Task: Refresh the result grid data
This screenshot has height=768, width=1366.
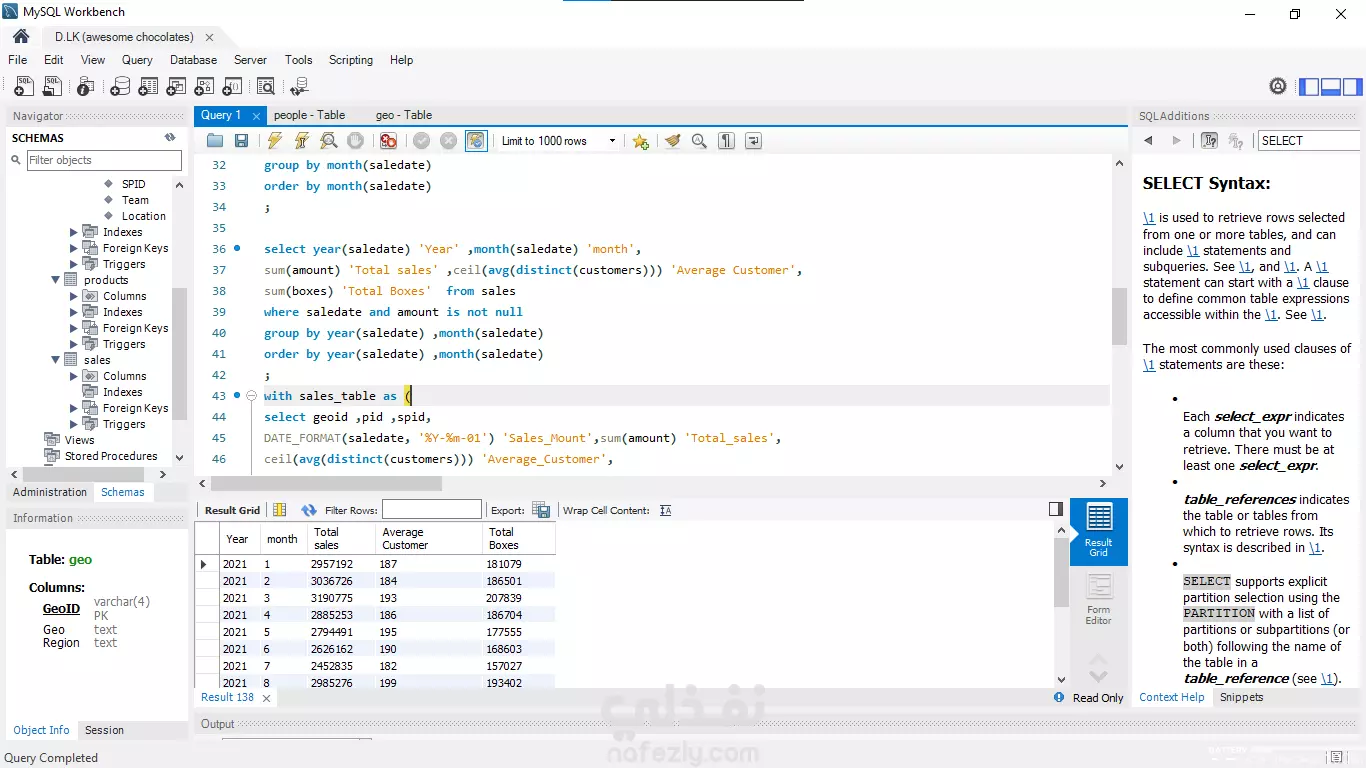Action: (x=309, y=510)
